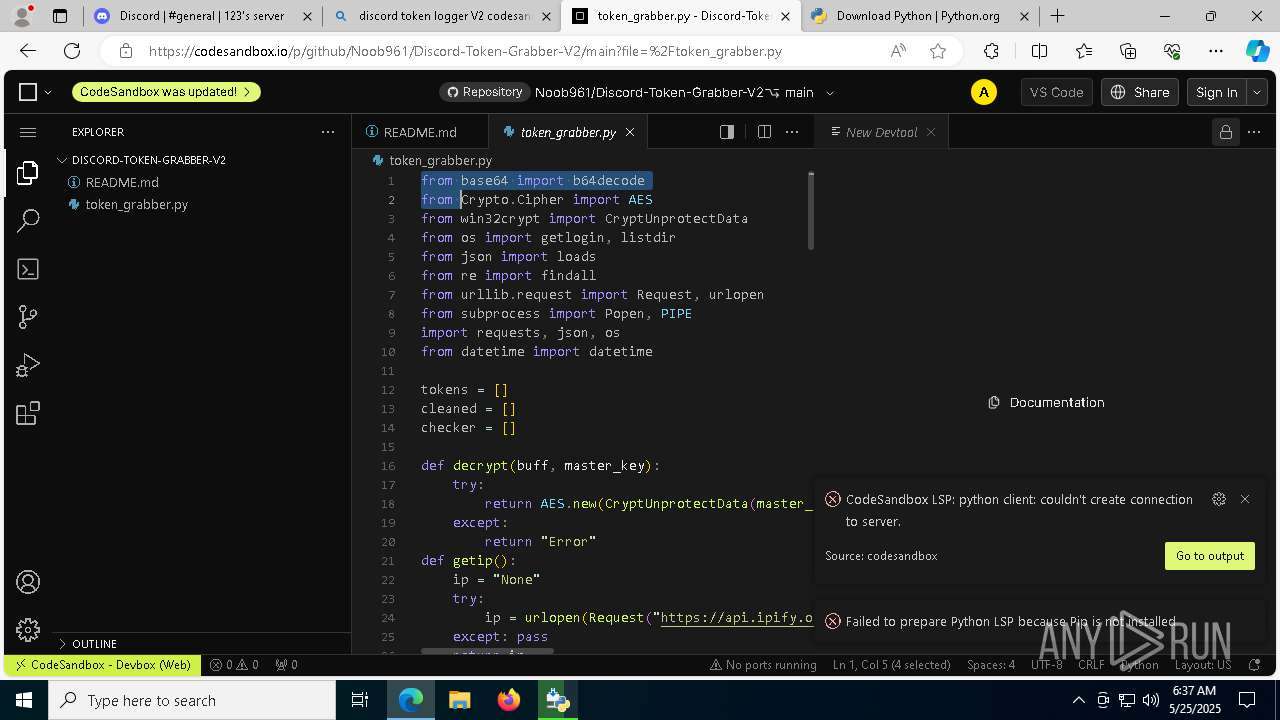Click the Sign In button
Screen dimensions: 1280x720
tap(1217, 92)
